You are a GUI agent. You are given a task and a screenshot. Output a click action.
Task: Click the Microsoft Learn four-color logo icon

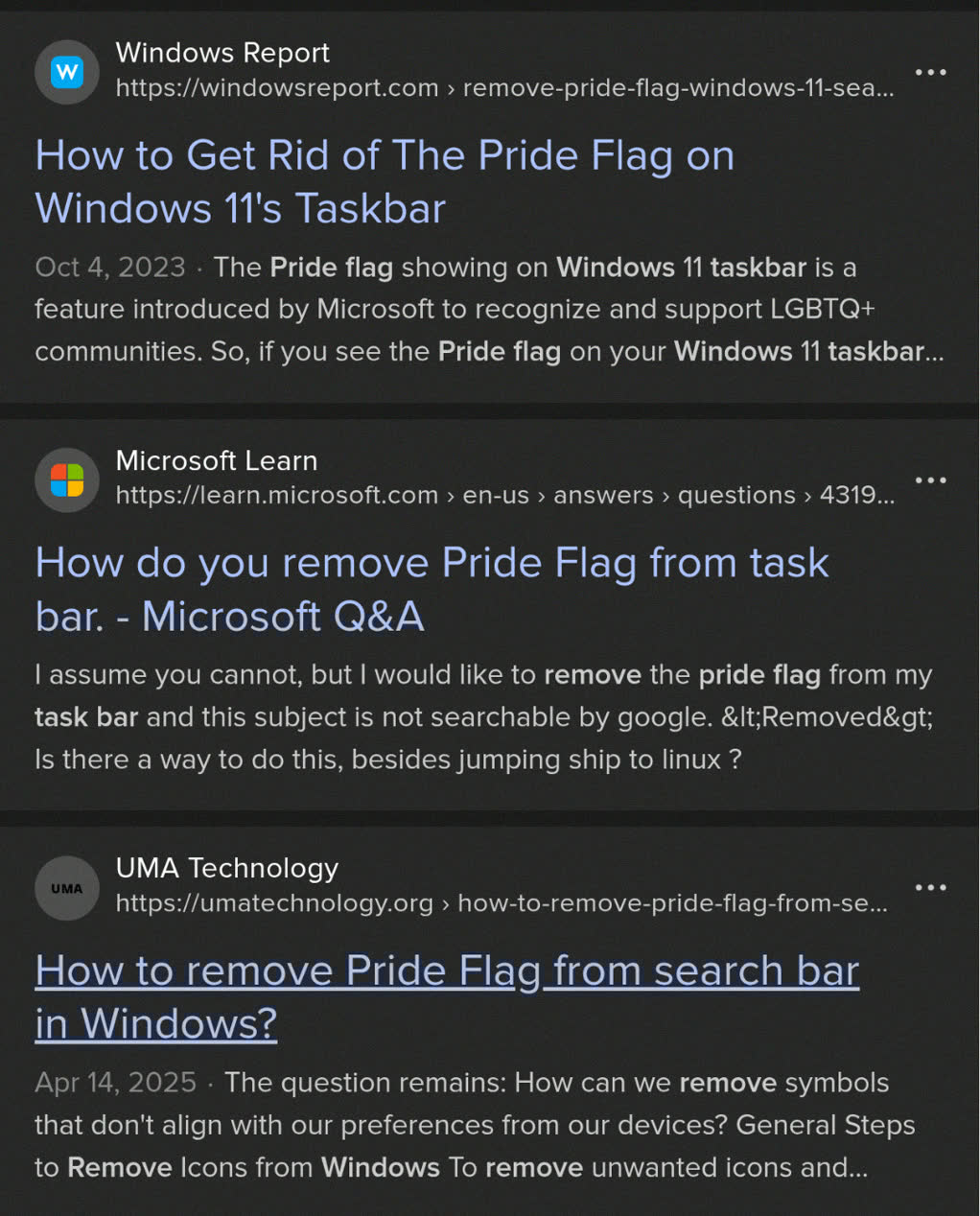67,479
